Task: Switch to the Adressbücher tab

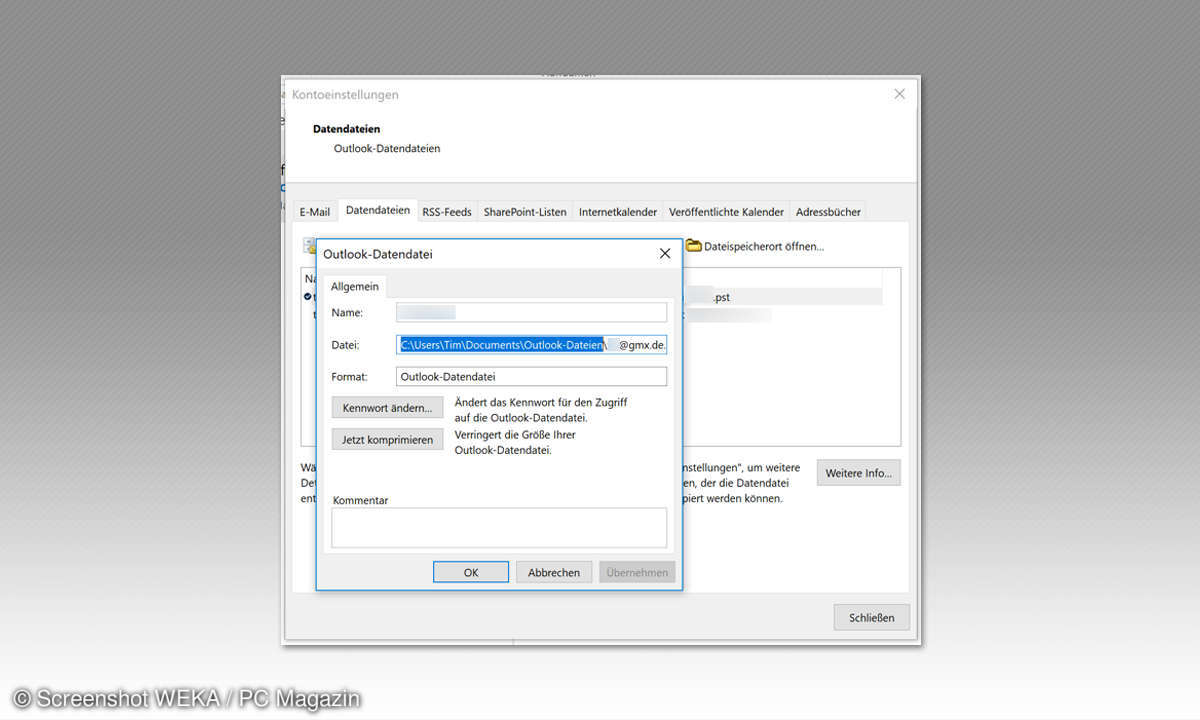Action: [828, 212]
